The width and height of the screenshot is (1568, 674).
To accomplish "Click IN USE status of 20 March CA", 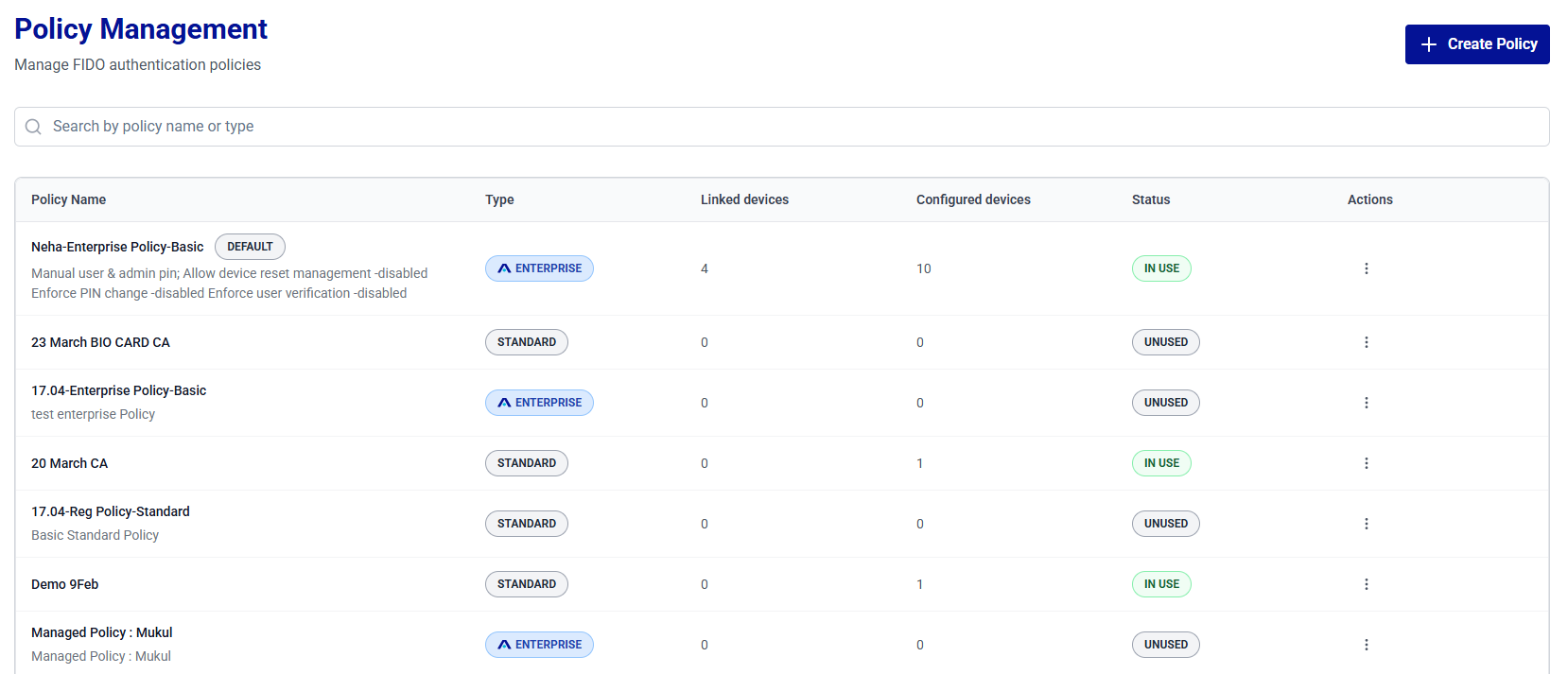I will [1161, 463].
